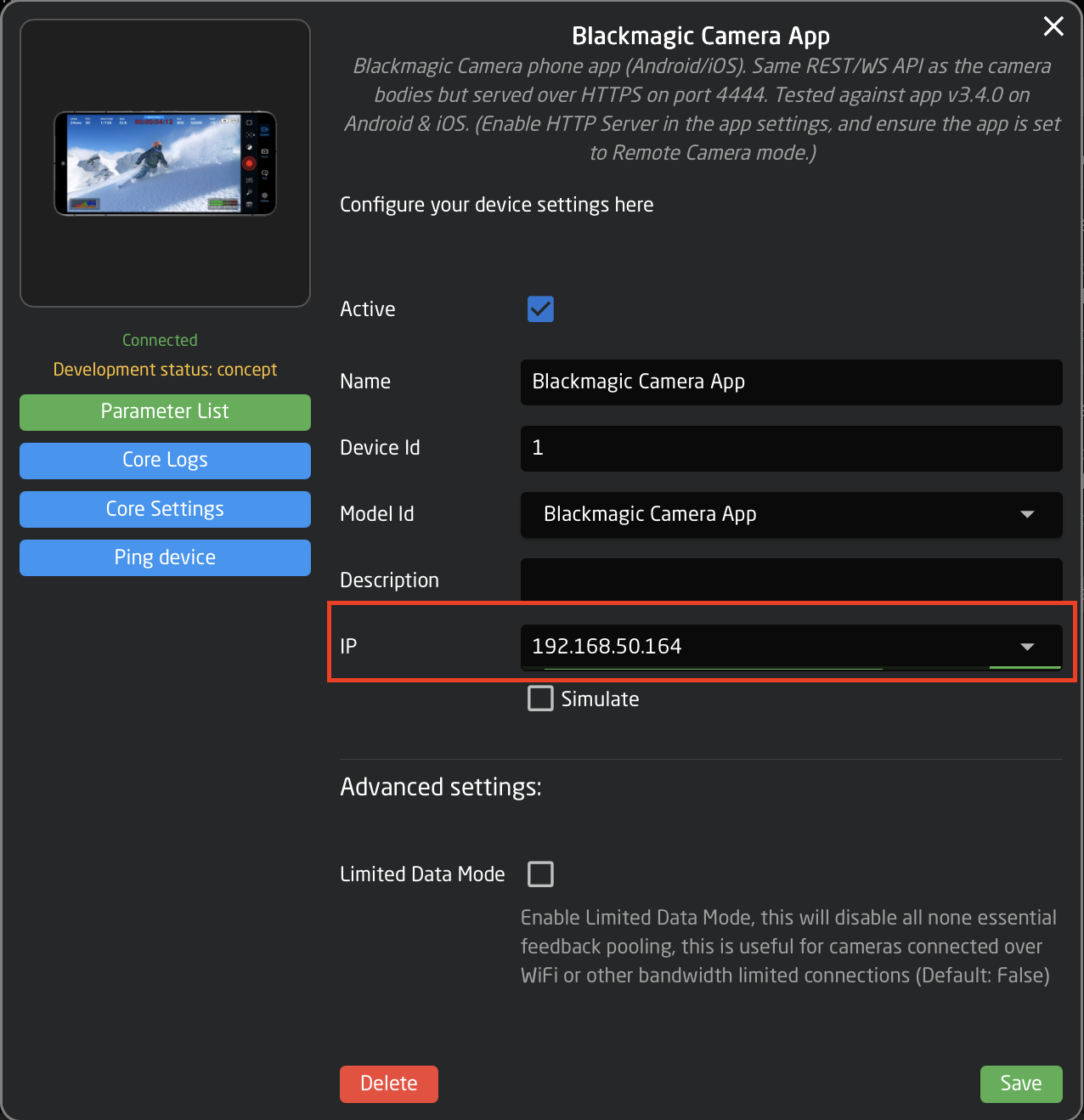
Task: Click the Ping device button
Action: tap(165, 557)
